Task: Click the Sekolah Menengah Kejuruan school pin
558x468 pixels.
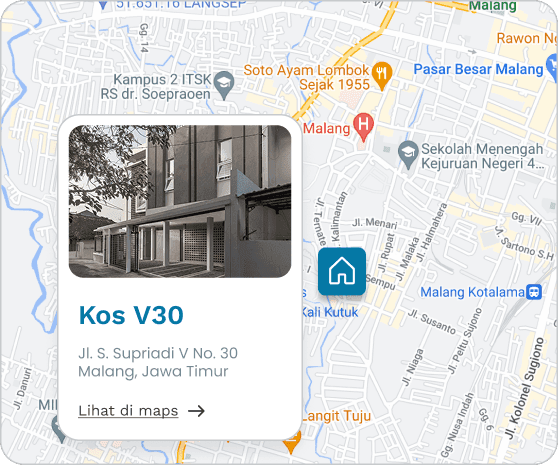Action: 408,155
